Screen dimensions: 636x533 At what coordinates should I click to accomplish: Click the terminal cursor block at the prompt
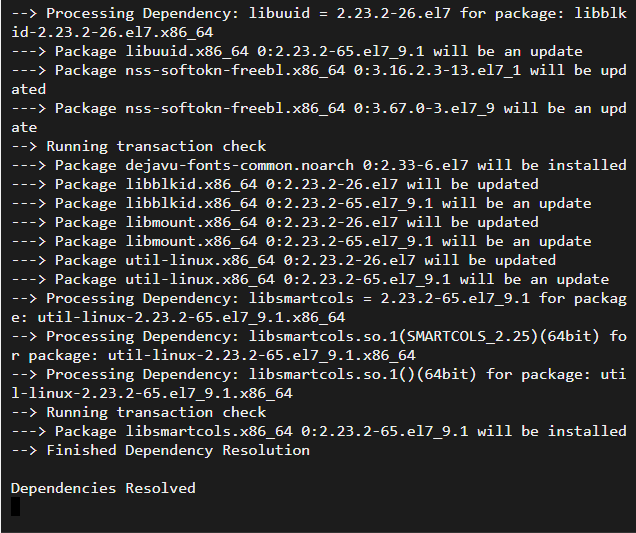15,507
